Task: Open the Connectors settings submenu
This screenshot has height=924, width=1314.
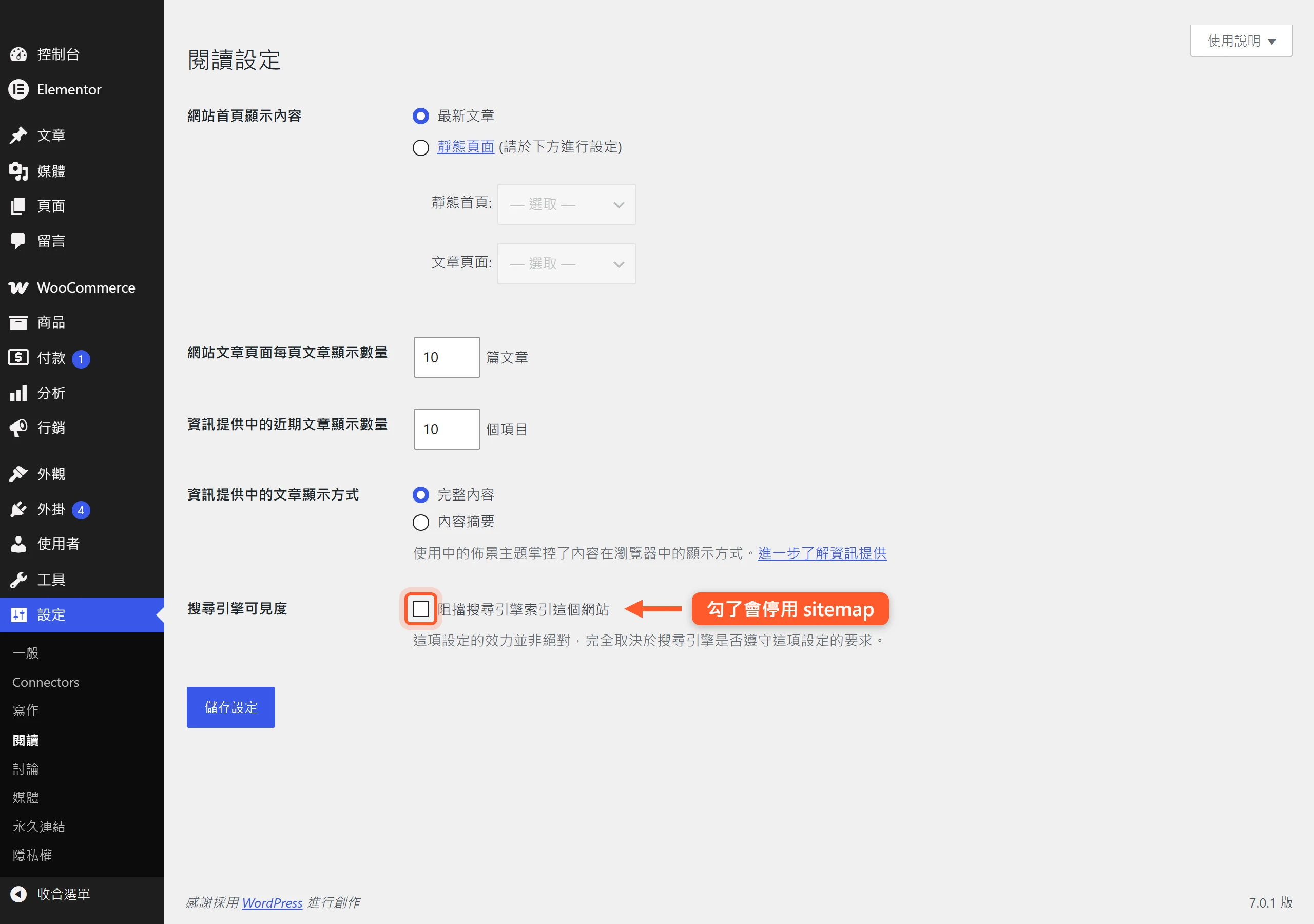Action: coord(46,682)
